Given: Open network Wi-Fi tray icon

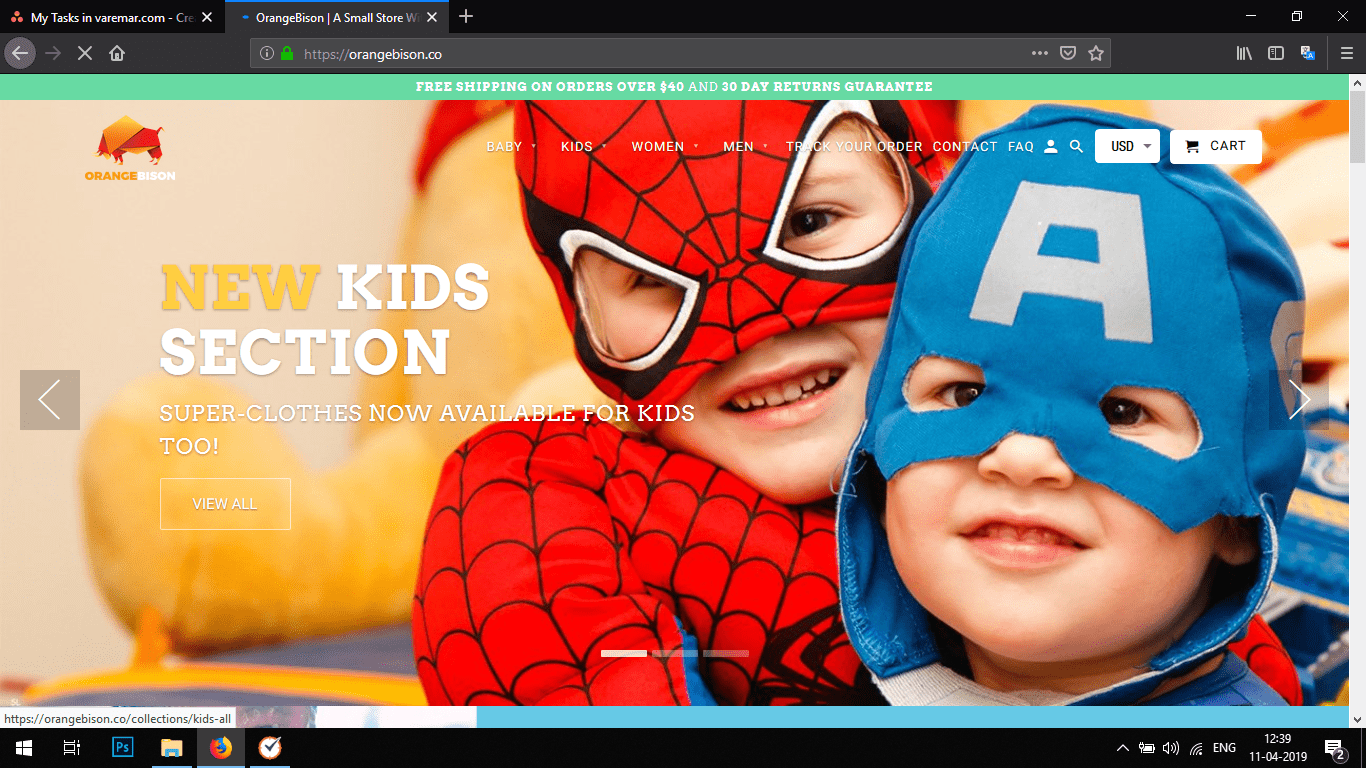Looking at the screenshot, I should [x=1196, y=748].
